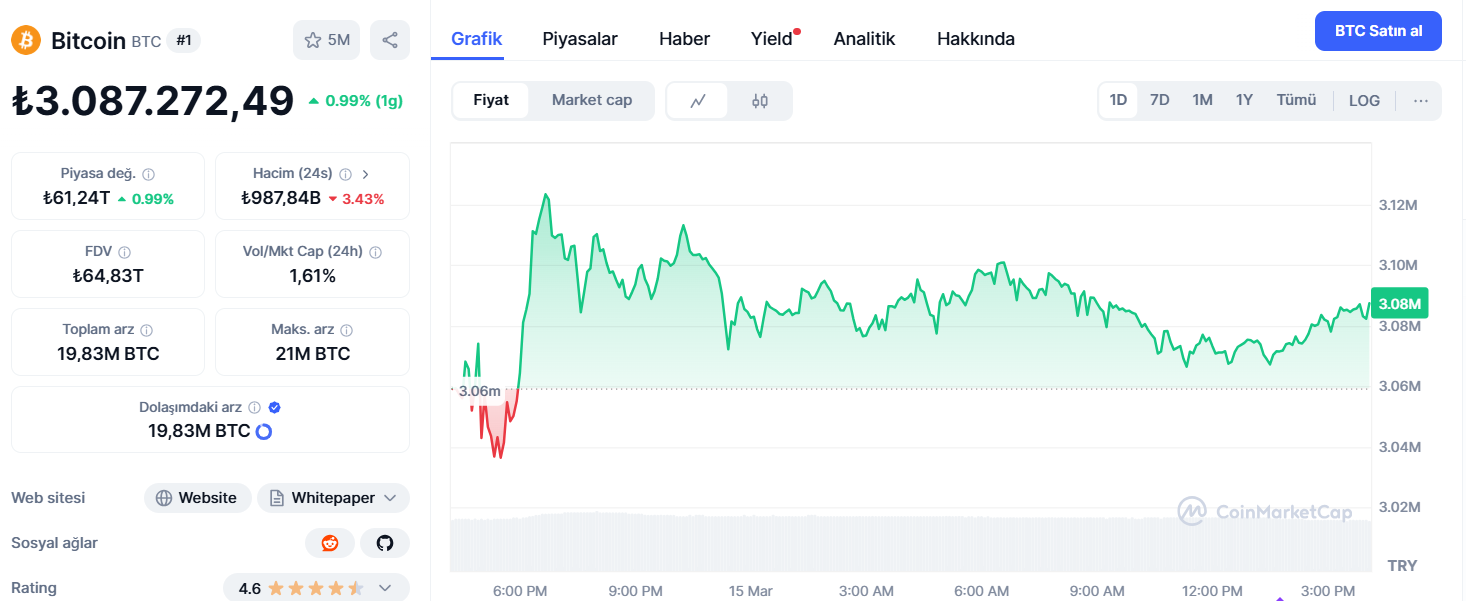
Task: Click the 3.08M current price tag
Action: [x=1400, y=303]
